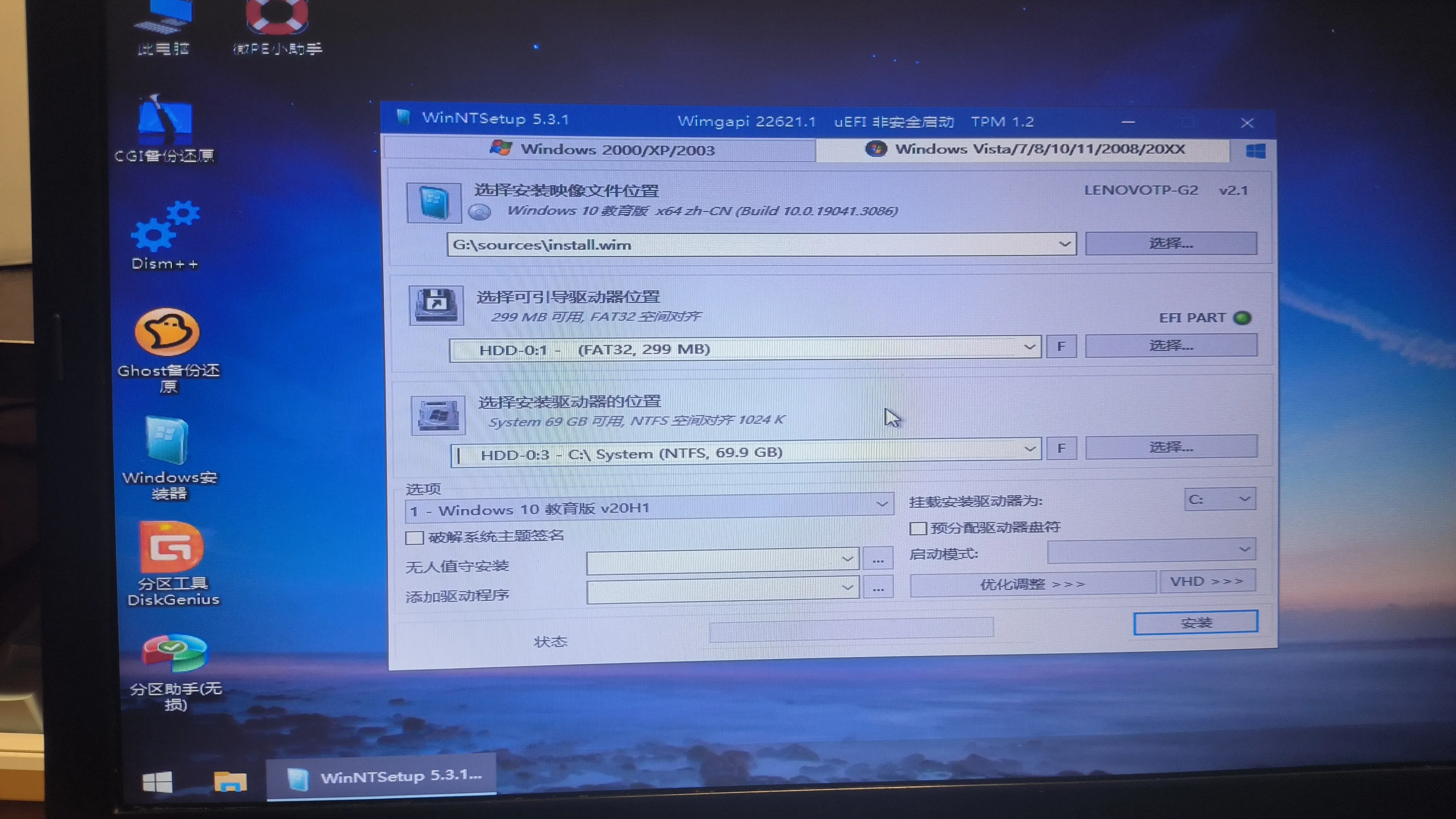Open the 添加驱动程序 dropdown
1456x819 pixels.
coord(723,591)
